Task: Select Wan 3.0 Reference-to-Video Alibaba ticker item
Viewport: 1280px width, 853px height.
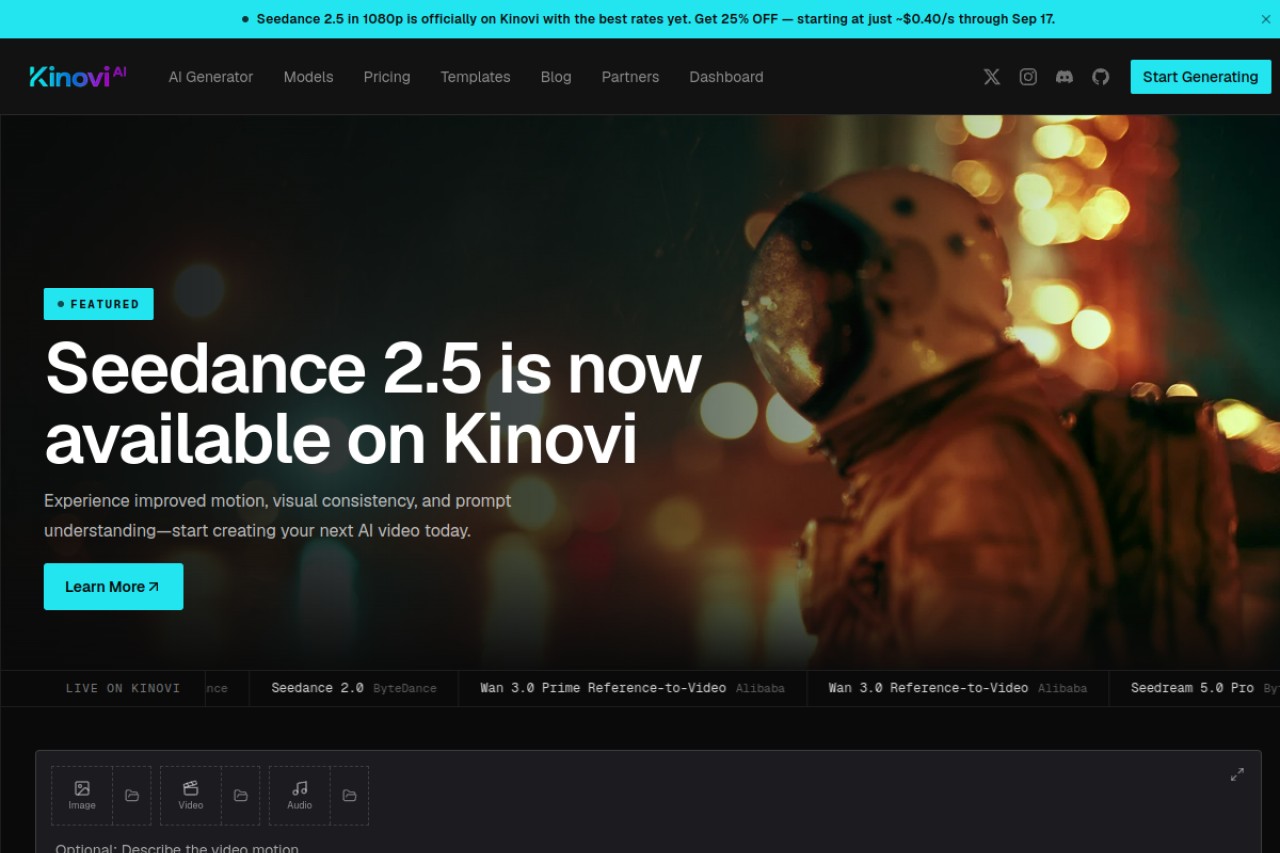Action: (x=957, y=688)
